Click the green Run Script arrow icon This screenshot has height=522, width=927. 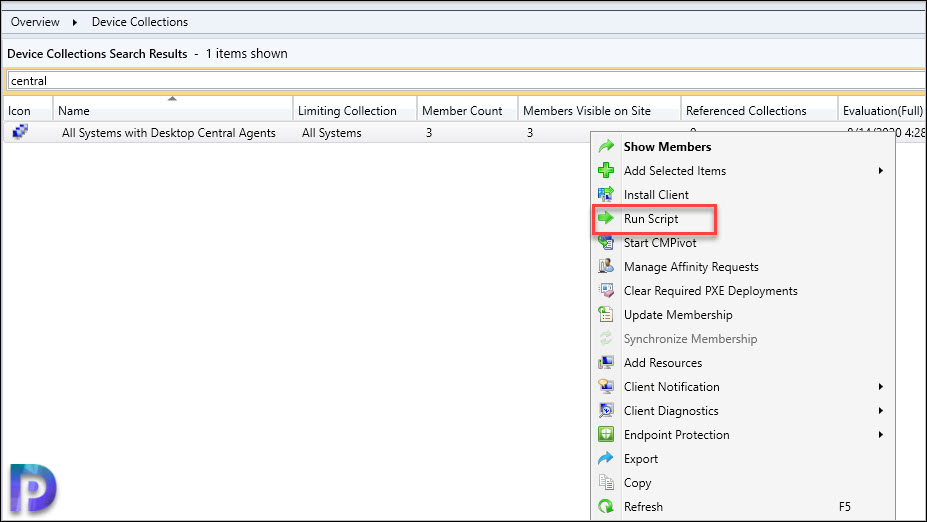click(x=606, y=219)
